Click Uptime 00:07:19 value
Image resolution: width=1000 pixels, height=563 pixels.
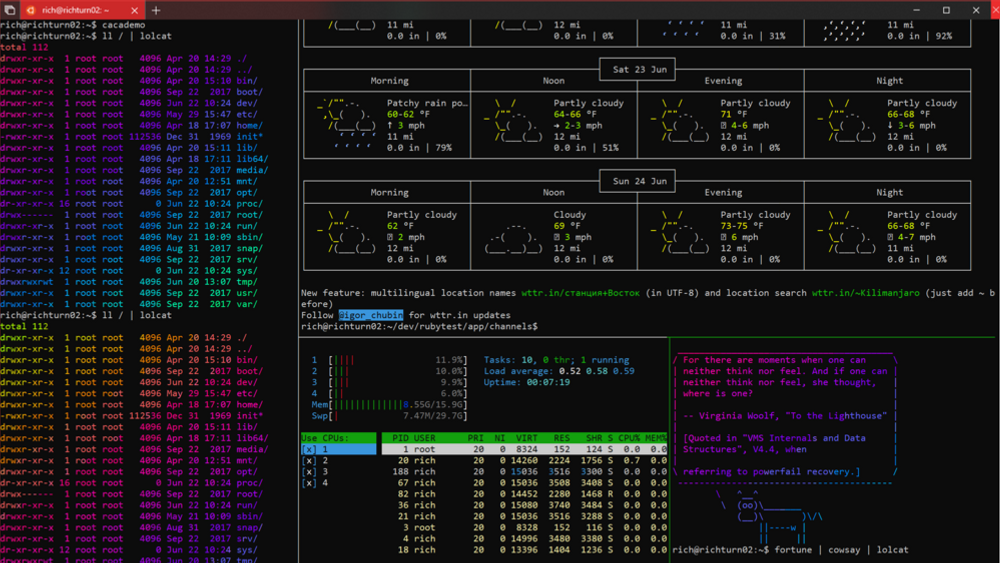click(x=548, y=383)
